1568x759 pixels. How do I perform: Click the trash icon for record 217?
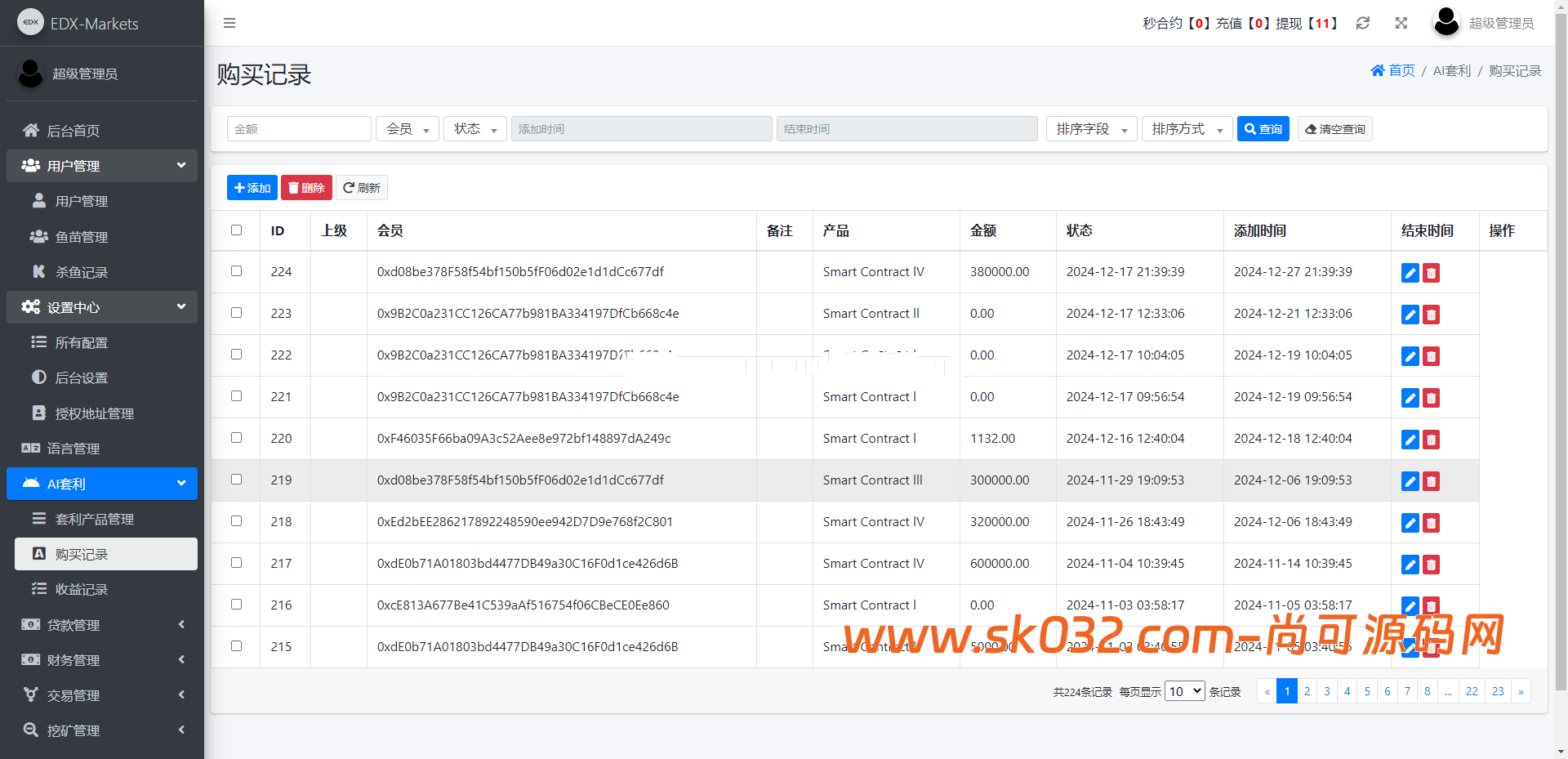[1431, 565]
